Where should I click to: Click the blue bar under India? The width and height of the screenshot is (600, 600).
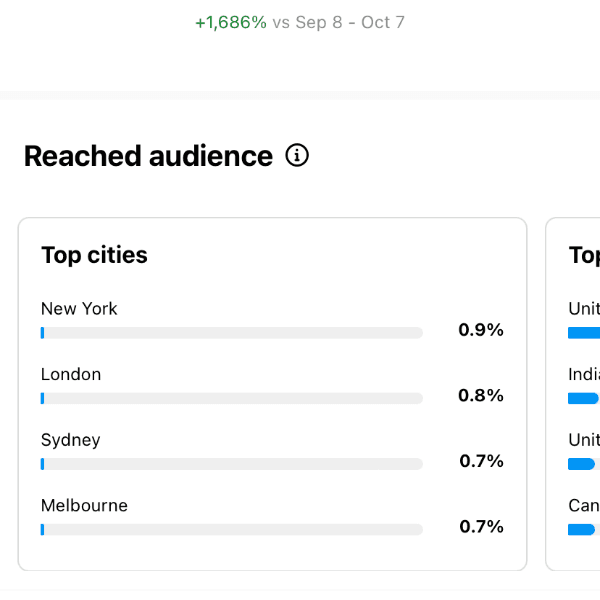[x=583, y=398]
